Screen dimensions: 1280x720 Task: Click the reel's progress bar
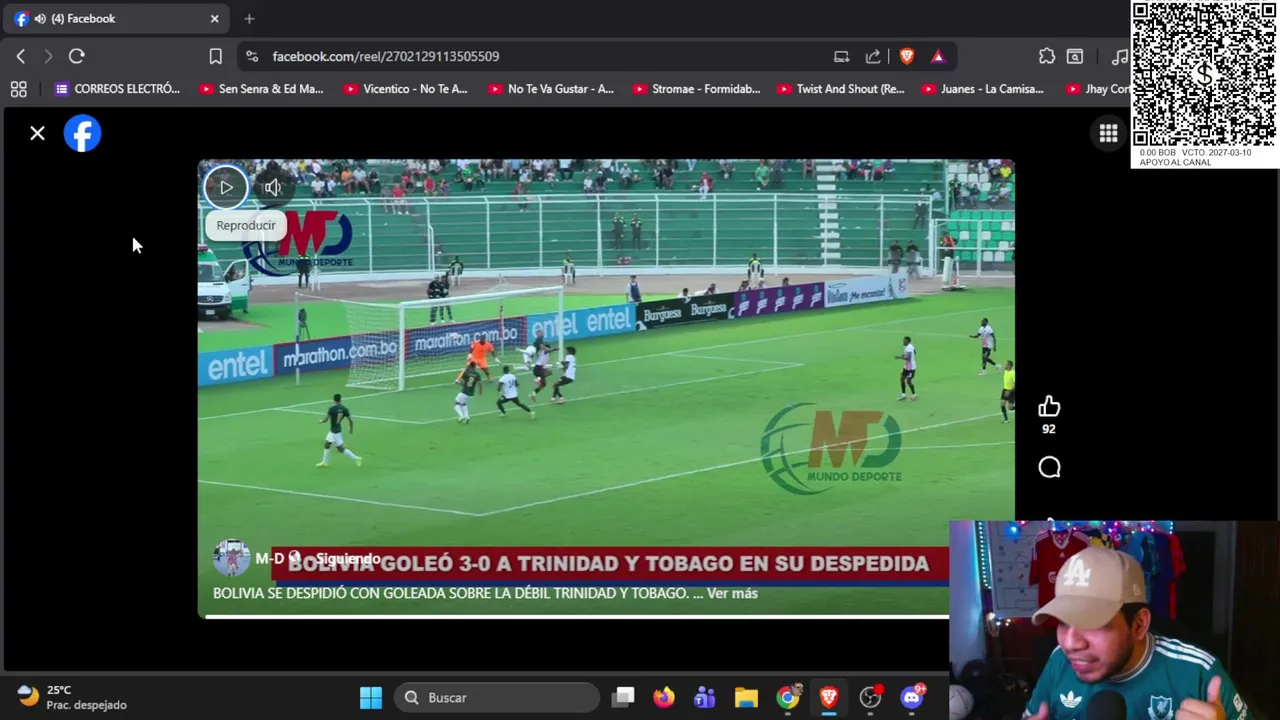point(576,616)
